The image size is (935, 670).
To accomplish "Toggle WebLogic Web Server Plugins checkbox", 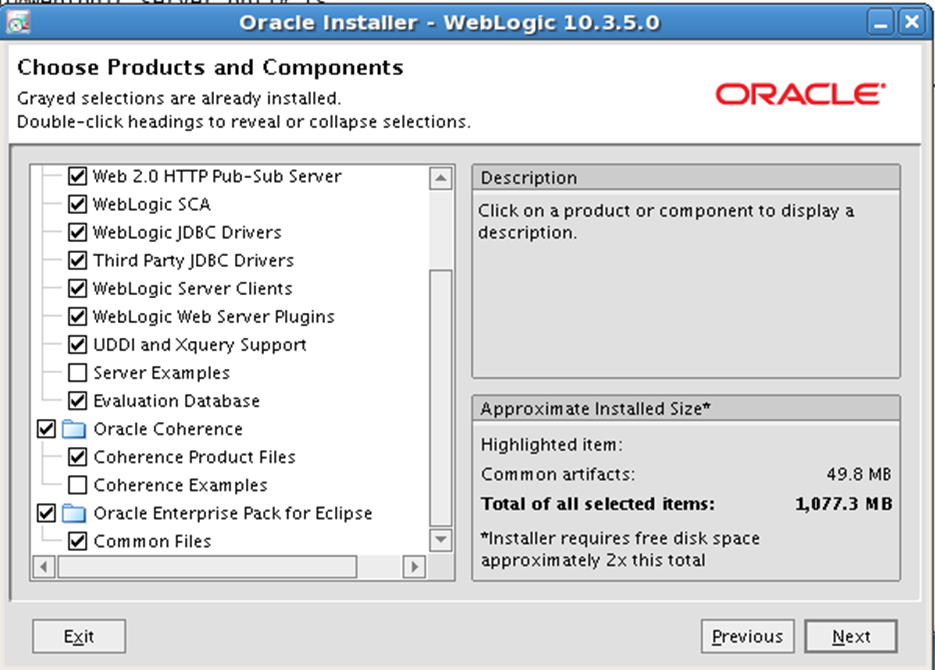I will (77, 317).
